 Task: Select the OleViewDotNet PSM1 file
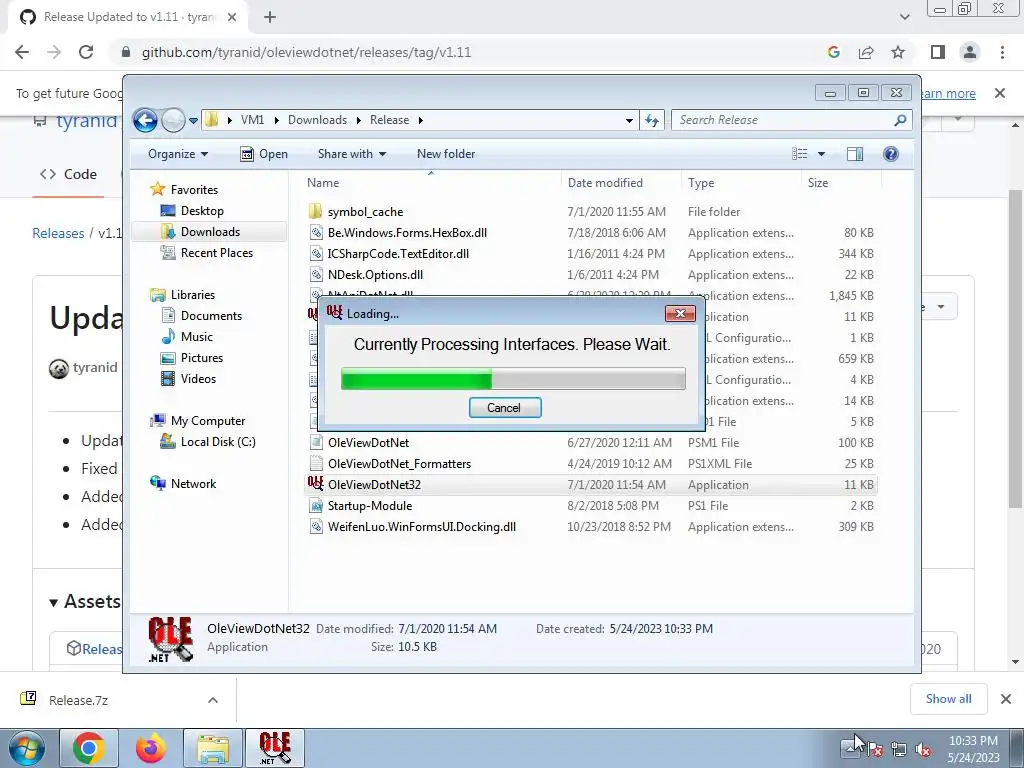coord(368,443)
